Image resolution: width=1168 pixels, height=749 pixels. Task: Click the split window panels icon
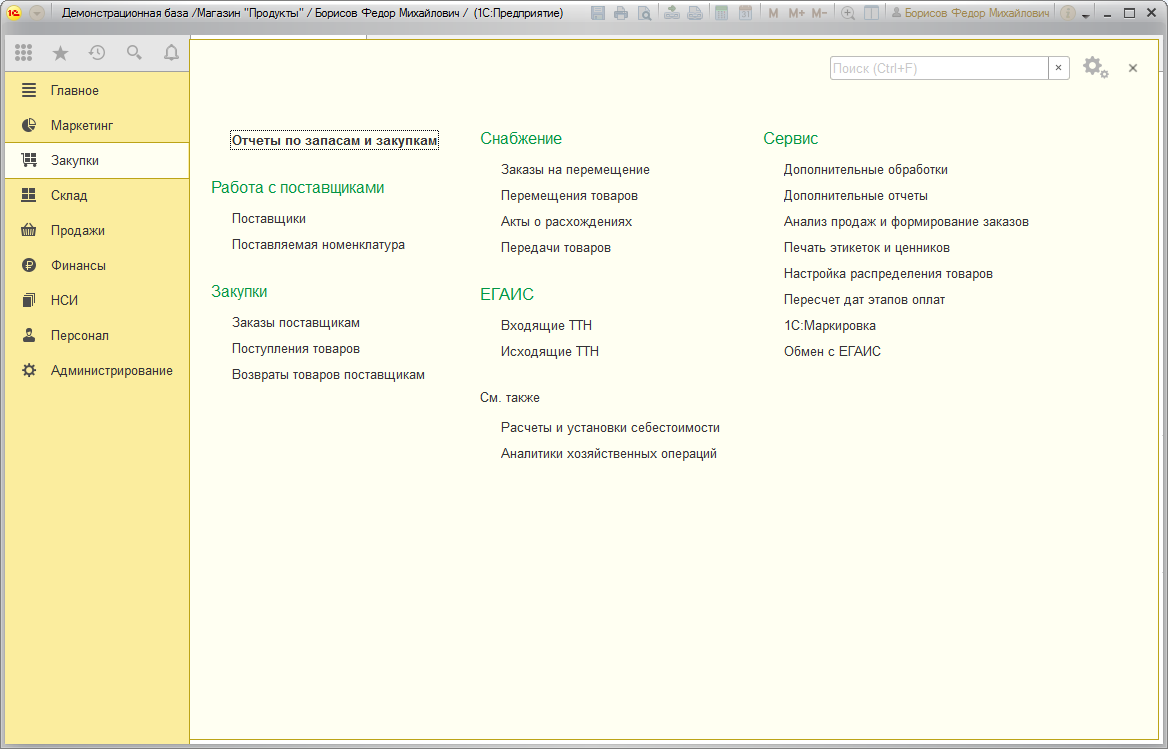[x=871, y=13]
